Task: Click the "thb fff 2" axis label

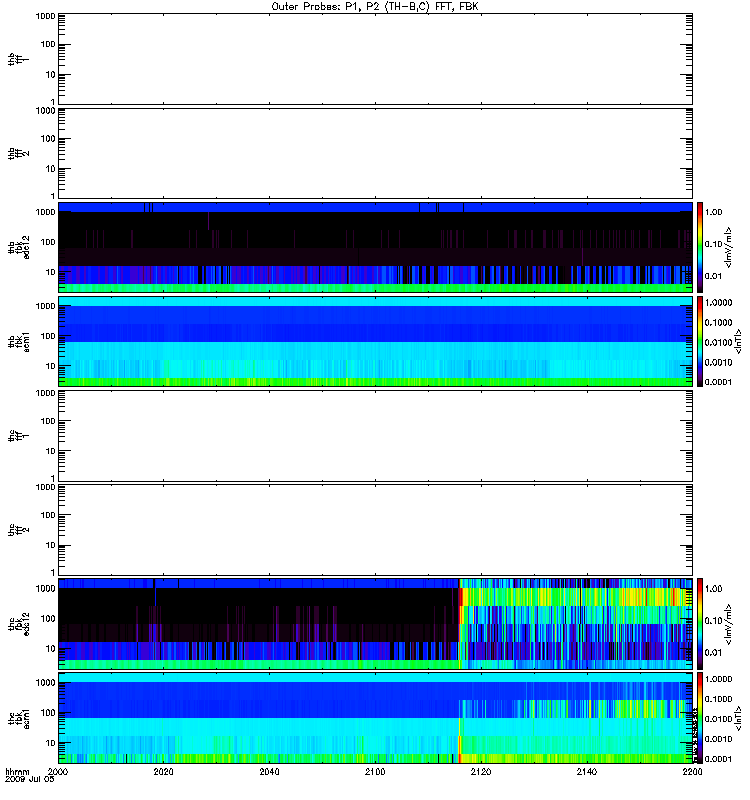Action: (x=18, y=154)
